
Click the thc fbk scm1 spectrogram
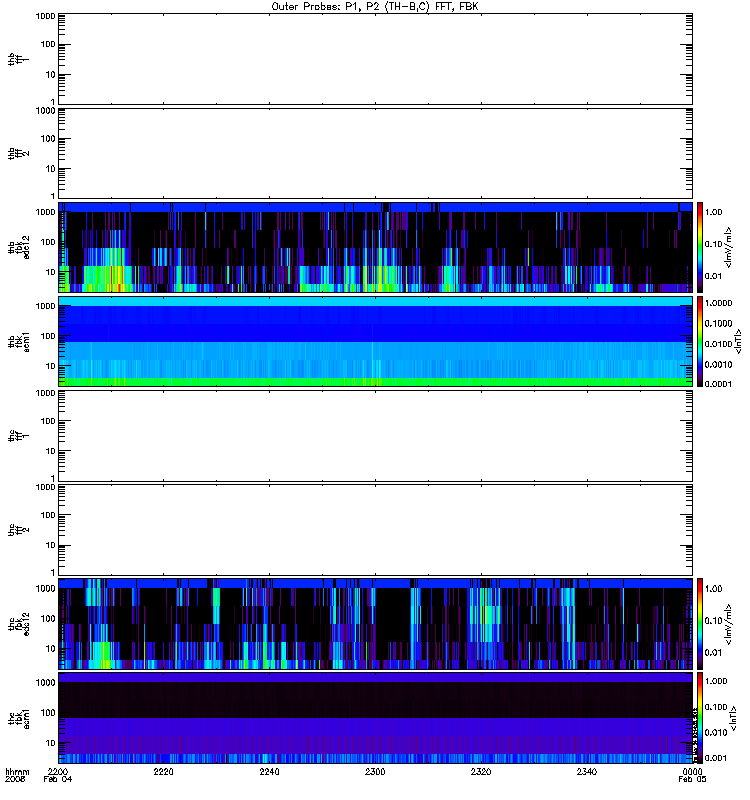[375, 718]
